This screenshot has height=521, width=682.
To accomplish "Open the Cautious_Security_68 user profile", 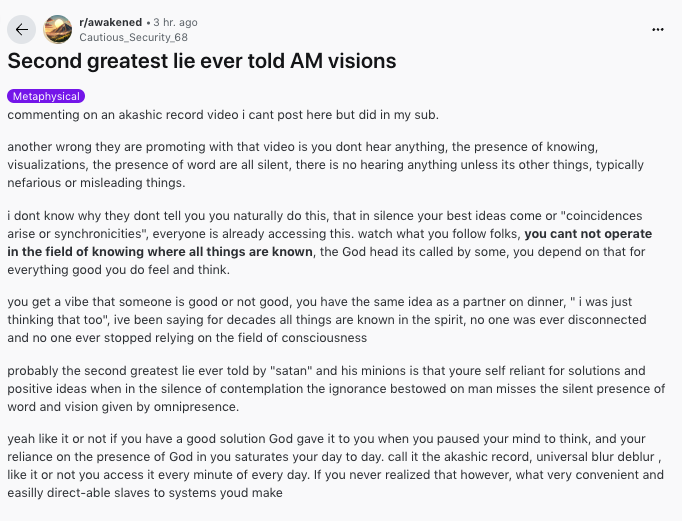I will [133, 36].
